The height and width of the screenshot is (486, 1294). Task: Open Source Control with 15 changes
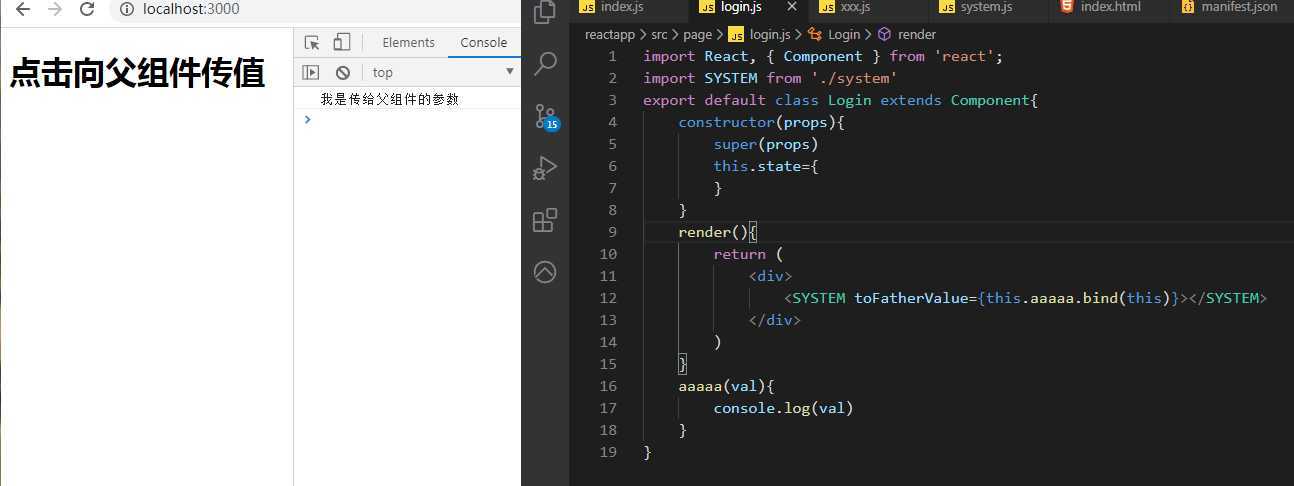(x=545, y=115)
